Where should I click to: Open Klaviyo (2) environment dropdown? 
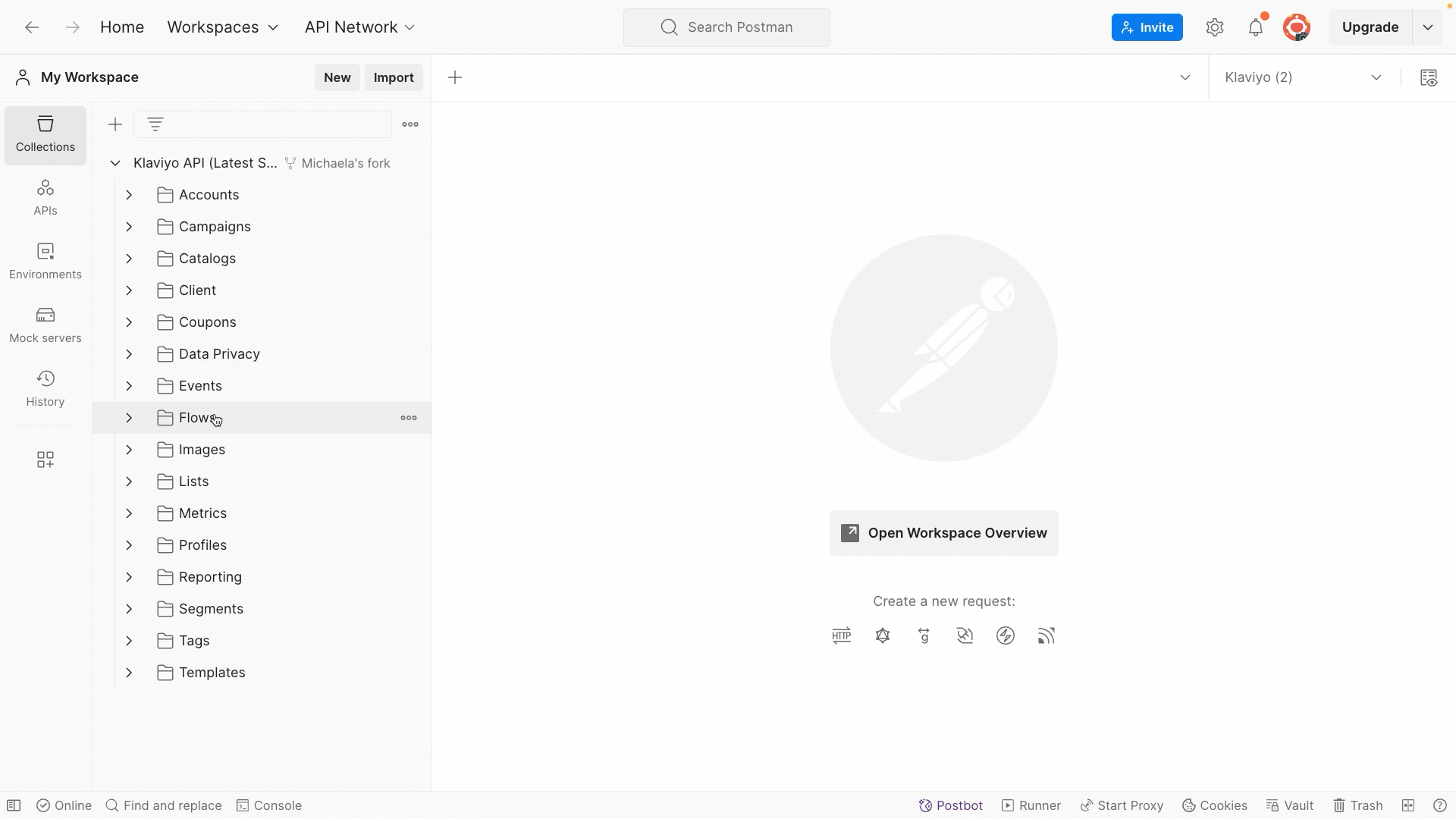point(1303,77)
